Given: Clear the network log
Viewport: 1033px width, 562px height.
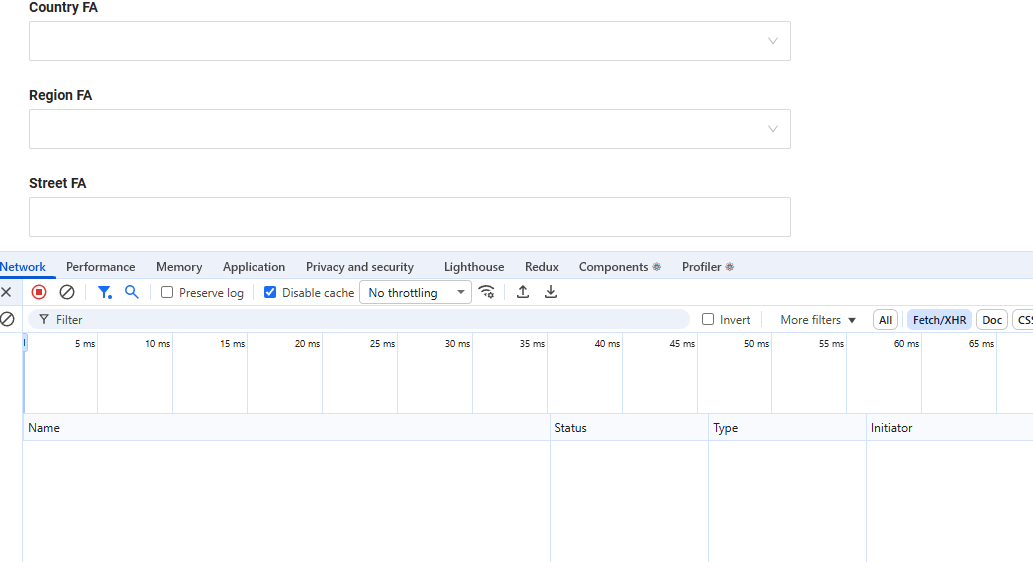Looking at the screenshot, I should point(67,292).
